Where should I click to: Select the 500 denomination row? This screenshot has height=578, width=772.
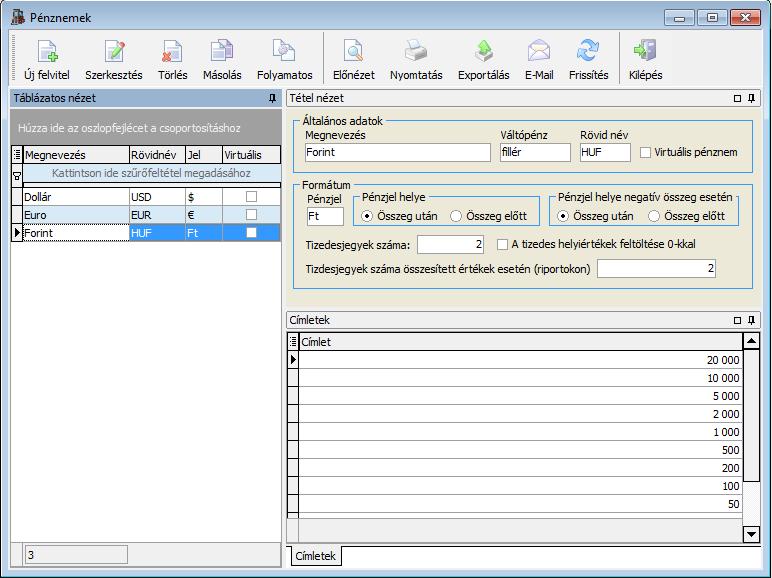click(520, 450)
